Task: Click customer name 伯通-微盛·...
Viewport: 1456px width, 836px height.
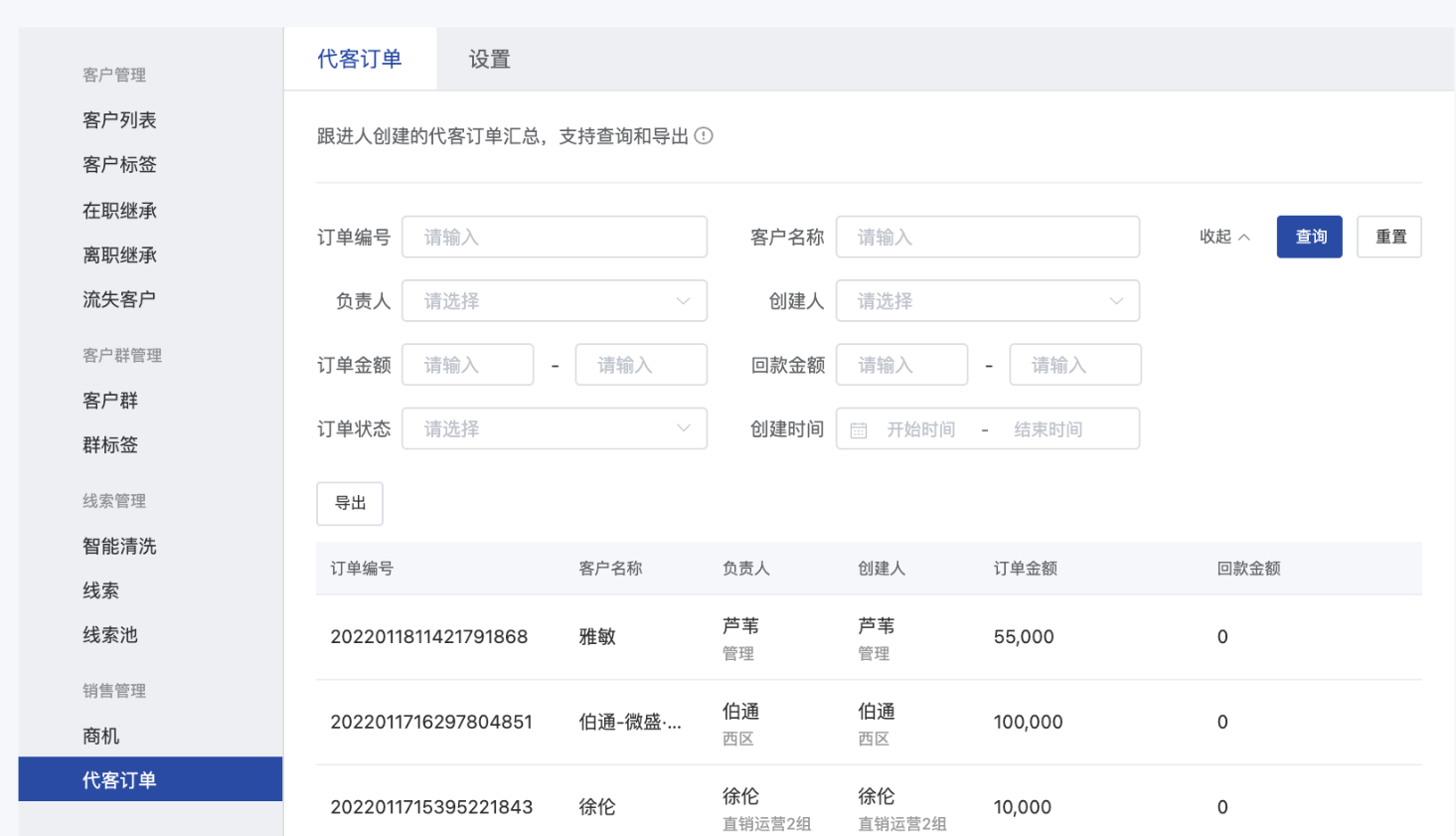Action: pyautogui.click(x=630, y=723)
